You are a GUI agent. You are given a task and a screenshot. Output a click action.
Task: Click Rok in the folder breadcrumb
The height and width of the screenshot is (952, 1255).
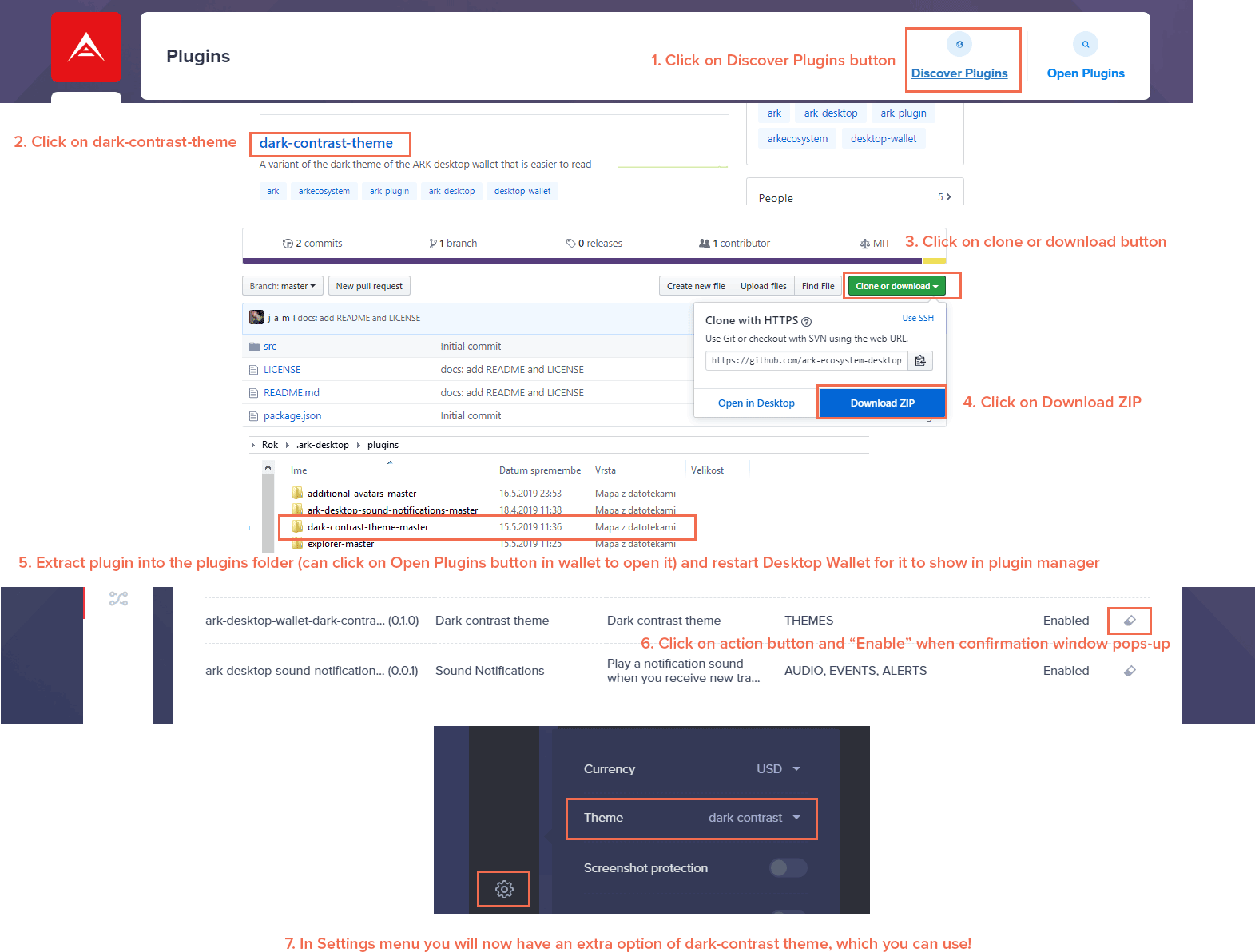pyautogui.click(x=270, y=446)
